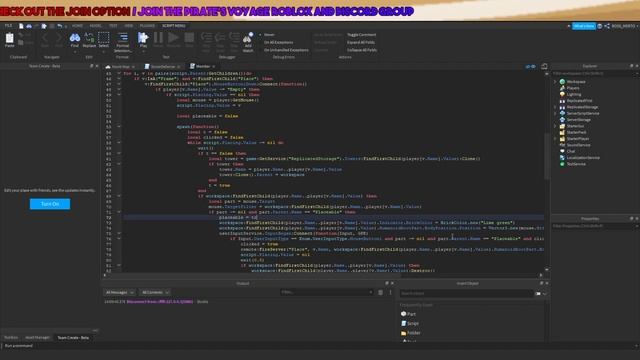
Task: Click the Add Watch icon
Action: point(248,38)
